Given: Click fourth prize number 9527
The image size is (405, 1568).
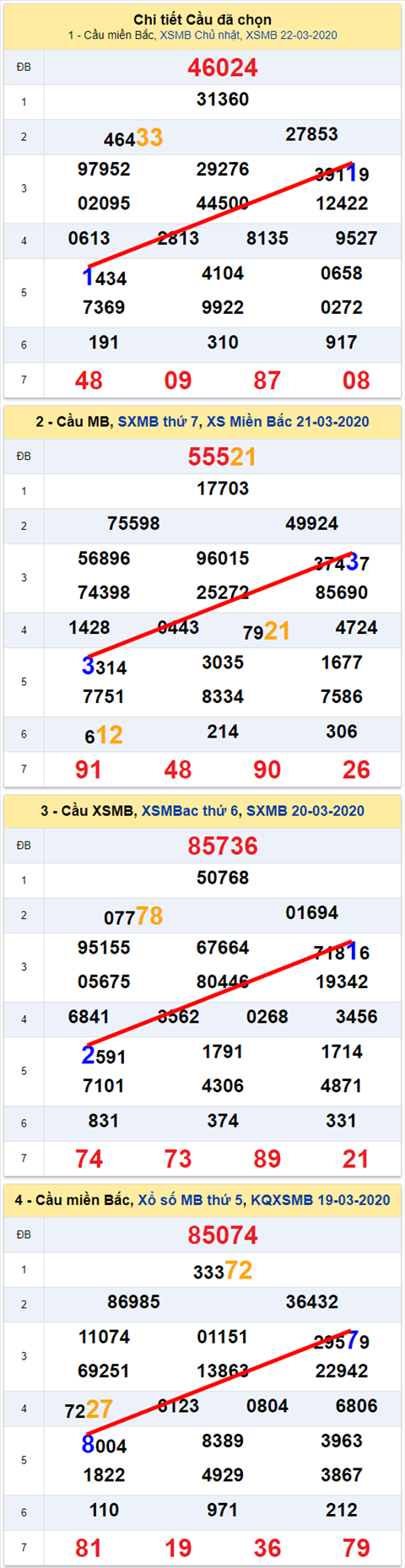Looking at the screenshot, I should [356, 238].
